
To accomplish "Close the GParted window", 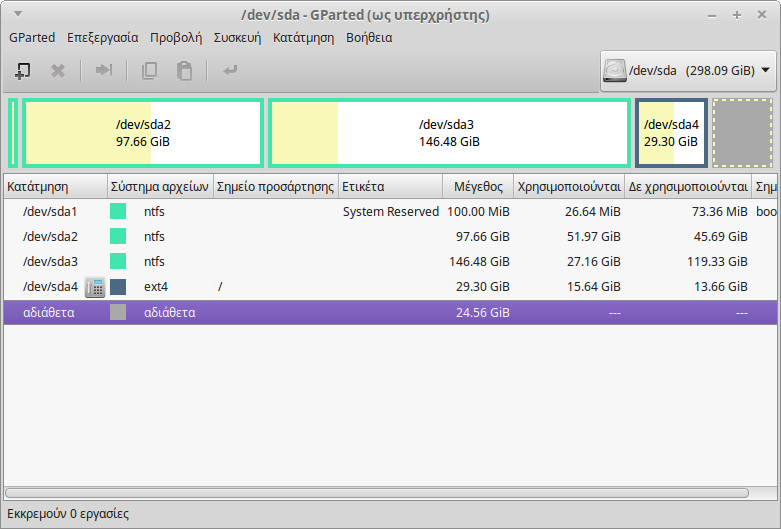I will click(x=762, y=15).
